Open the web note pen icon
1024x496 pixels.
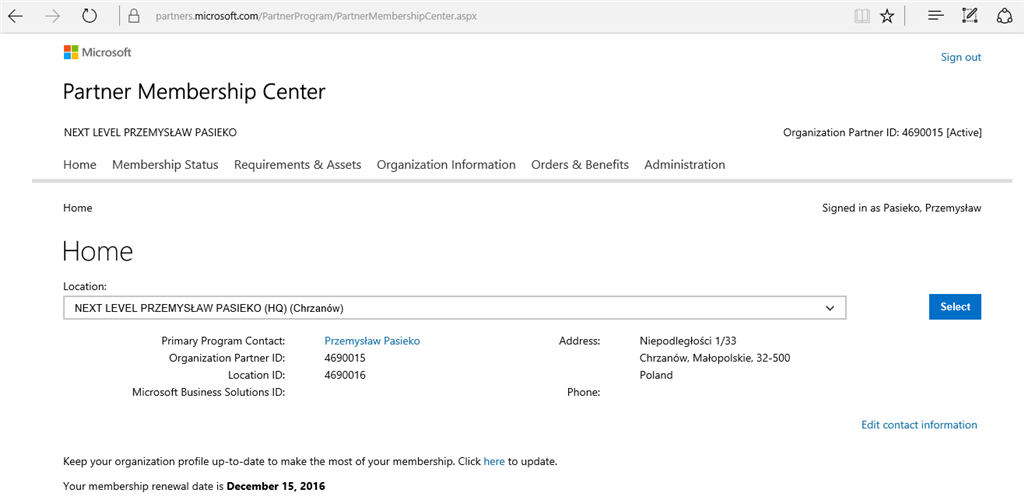pos(970,16)
